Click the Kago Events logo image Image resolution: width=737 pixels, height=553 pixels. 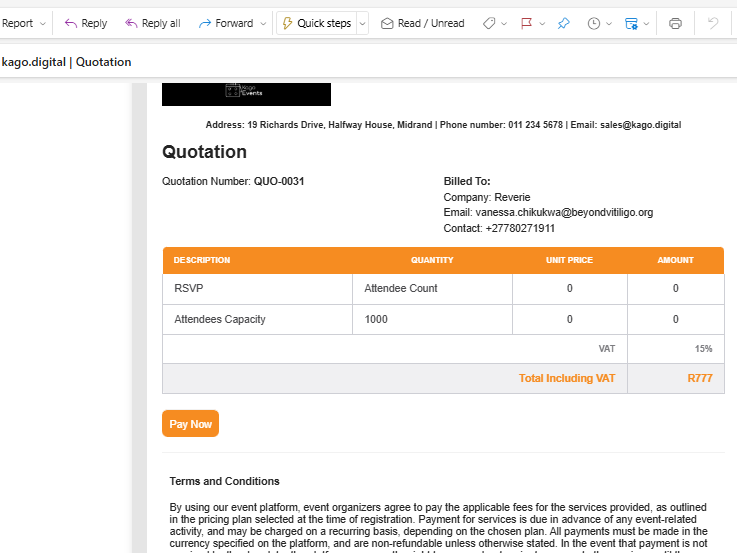click(246, 94)
